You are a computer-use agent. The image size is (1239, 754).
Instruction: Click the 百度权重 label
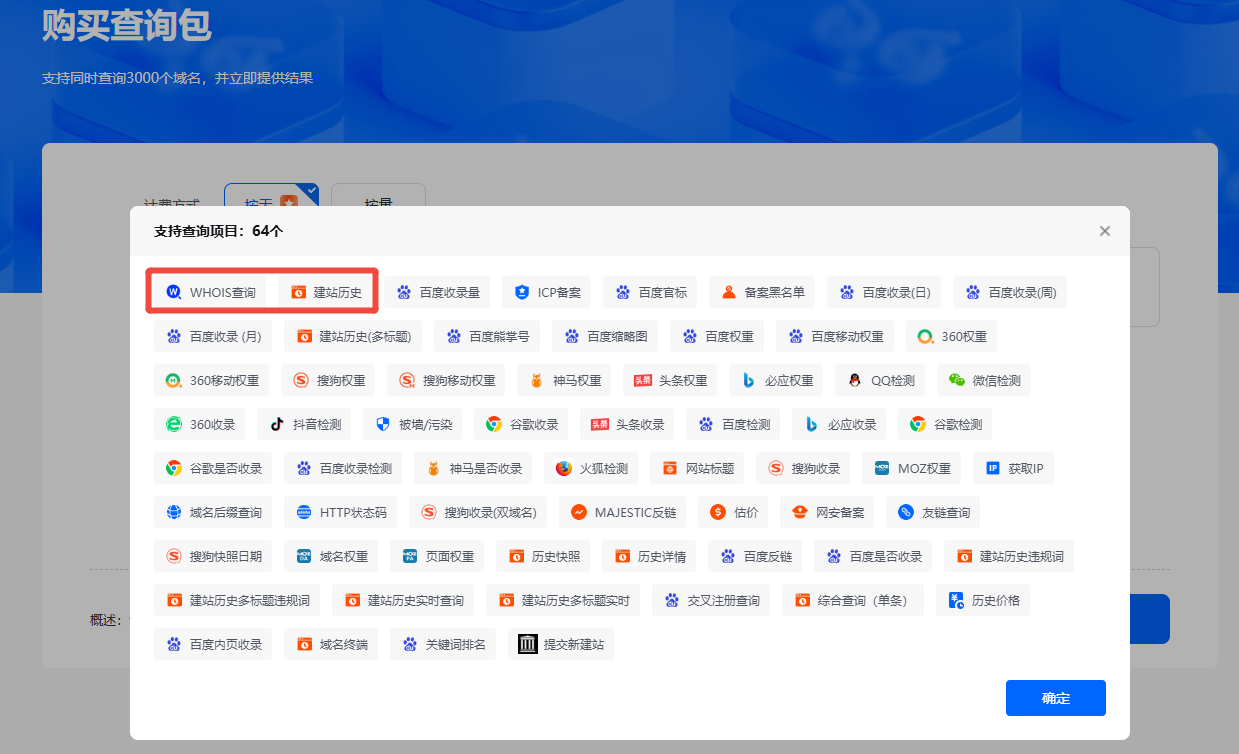pos(729,337)
